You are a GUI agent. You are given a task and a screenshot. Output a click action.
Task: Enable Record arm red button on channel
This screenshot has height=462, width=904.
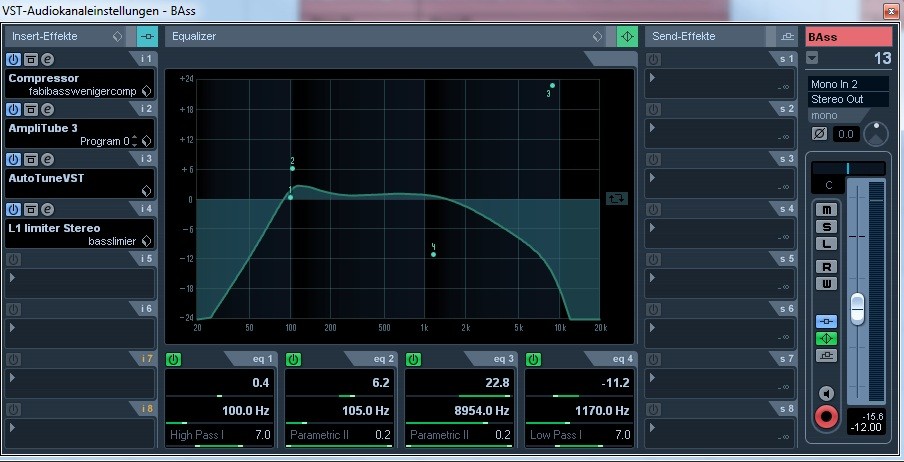826,416
